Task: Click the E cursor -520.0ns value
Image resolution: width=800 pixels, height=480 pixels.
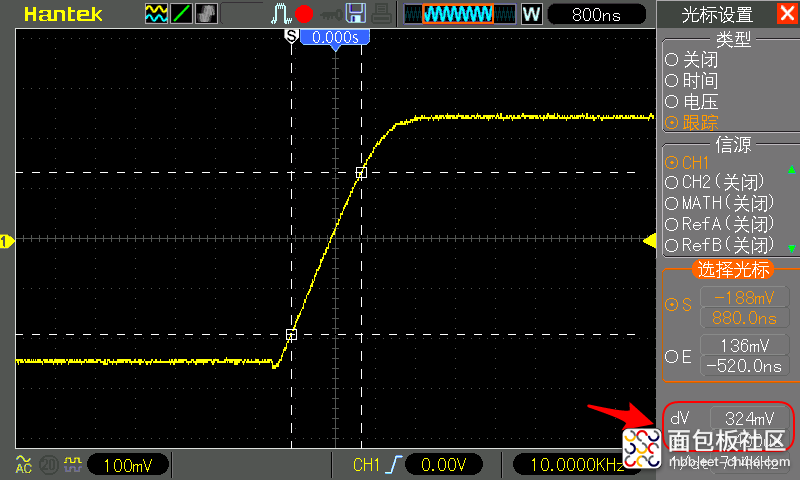Action: (x=744, y=366)
